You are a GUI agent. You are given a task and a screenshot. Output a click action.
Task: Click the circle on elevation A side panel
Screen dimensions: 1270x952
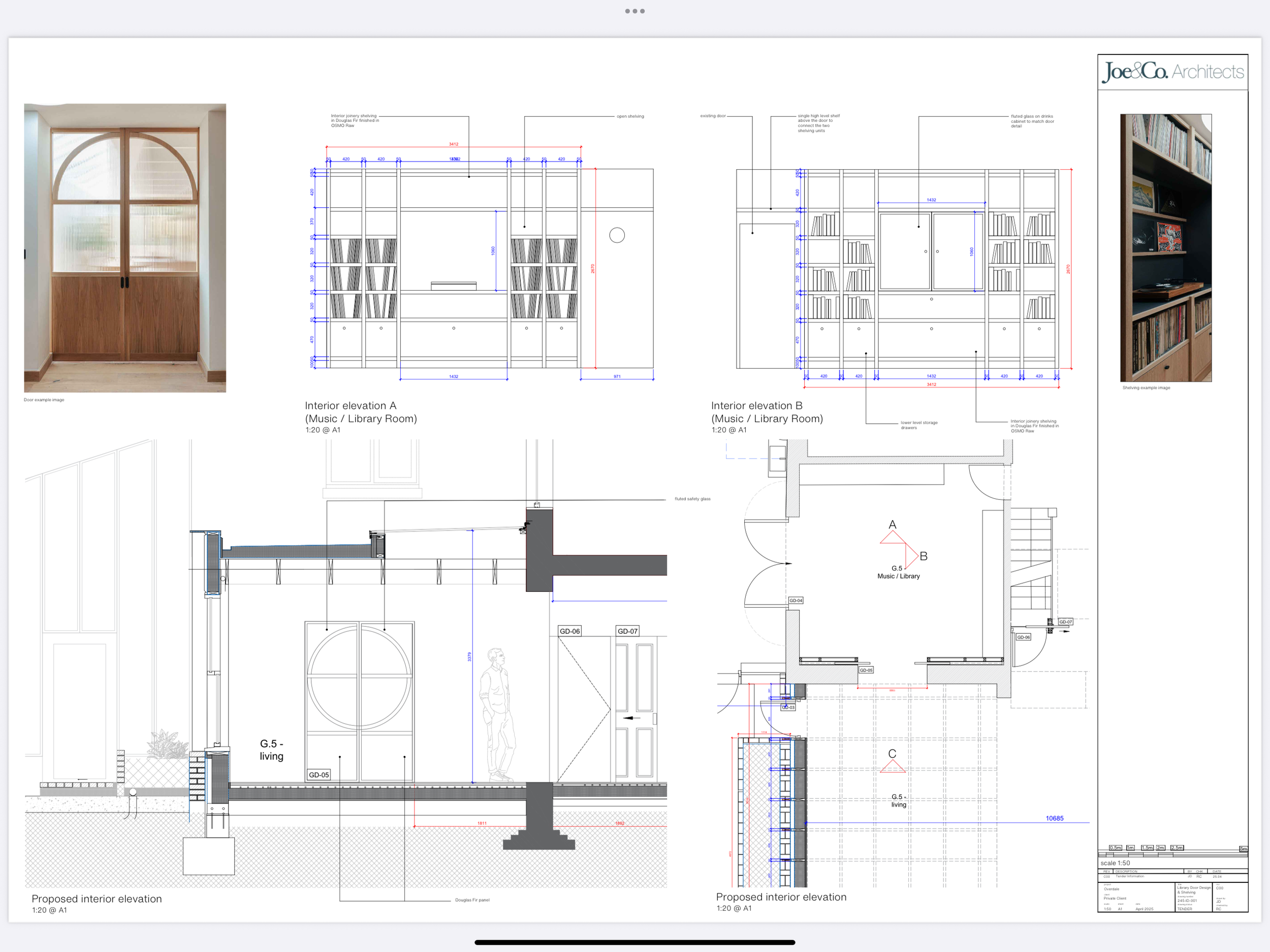click(617, 235)
